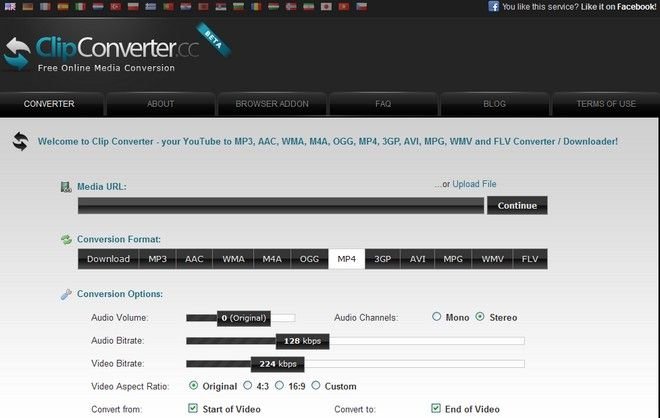Viewport: 660px width, 418px height.
Task: Select FLV conversion format
Action: click(530, 259)
